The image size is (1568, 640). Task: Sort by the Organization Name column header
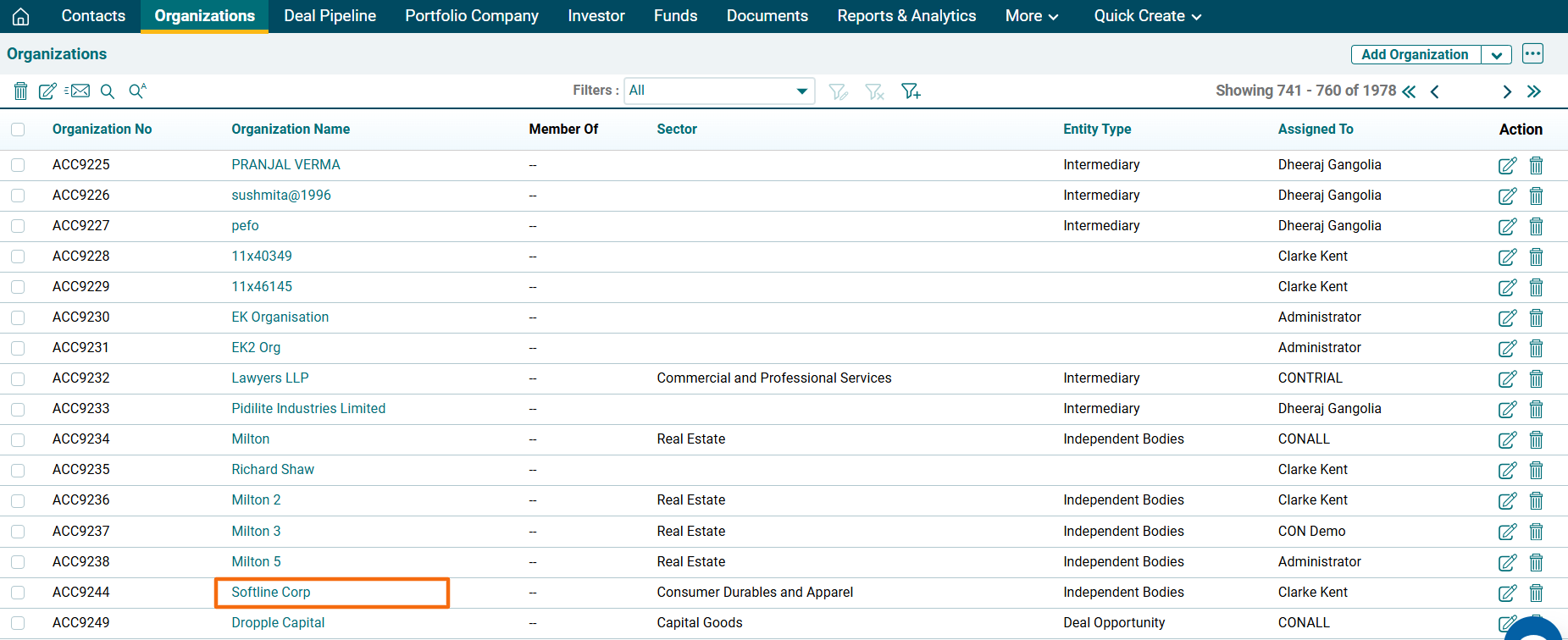click(291, 130)
